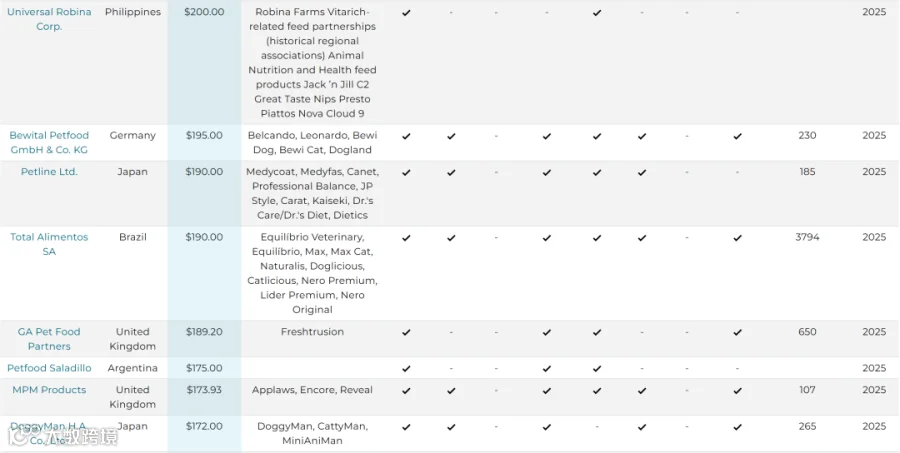Click the last checkmark in DoggyMan row
Screen dimensions: 900x453
pyautogui.click(x=738, y=427)
